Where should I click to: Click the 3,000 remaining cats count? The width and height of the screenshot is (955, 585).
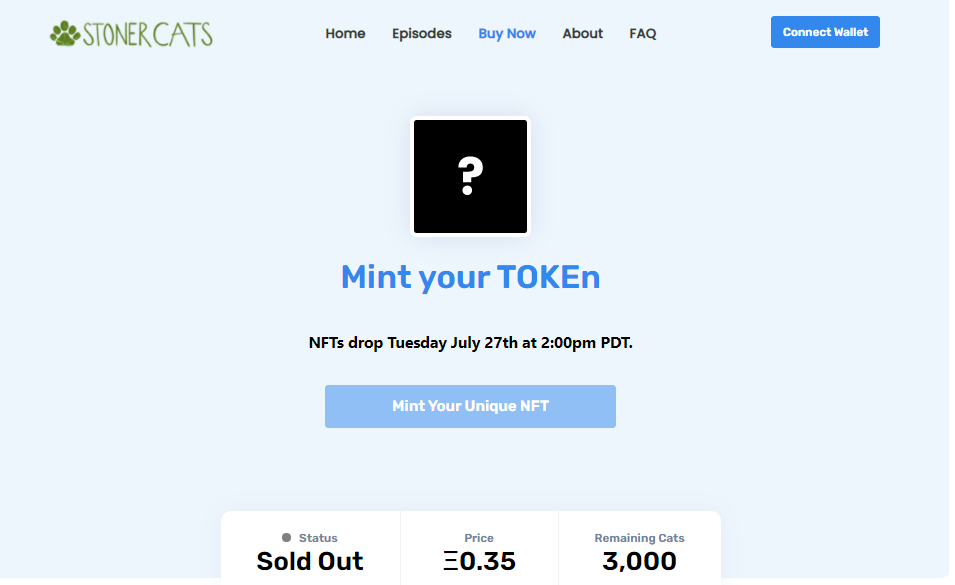point(640,561)
